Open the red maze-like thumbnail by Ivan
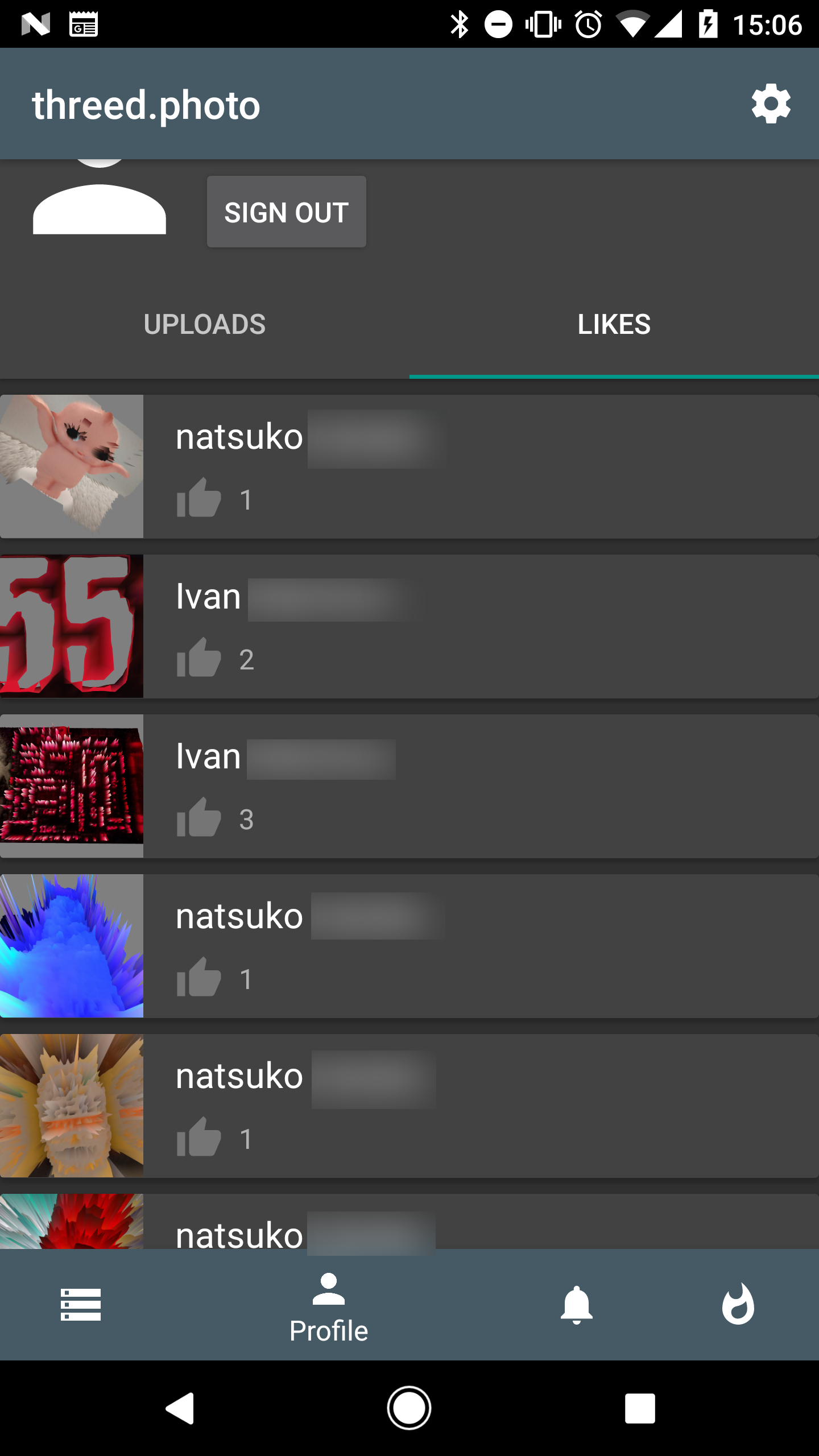Viewport: 819px width, 1456px height. pyautogui.click(x=72, y=786)
